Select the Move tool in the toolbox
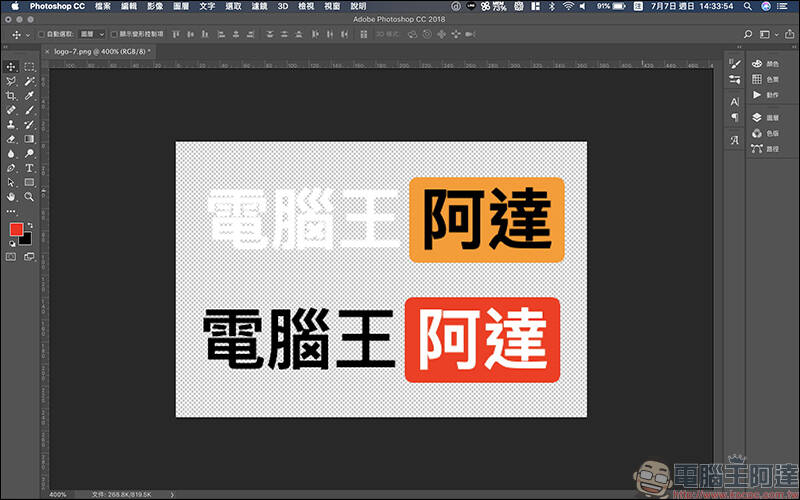Screen dimensions: 800x500 click(11, 67)
